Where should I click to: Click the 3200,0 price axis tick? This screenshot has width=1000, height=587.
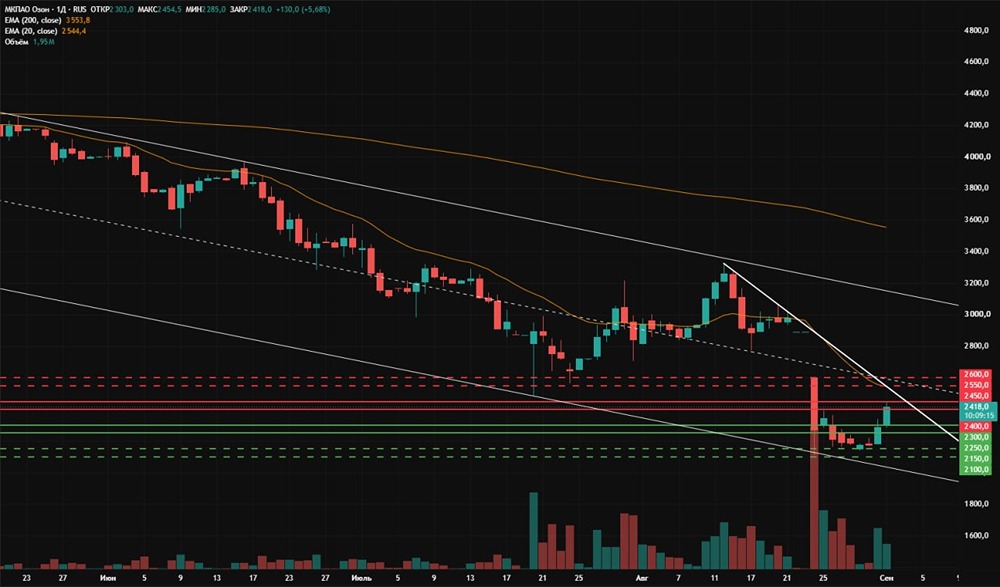tap(976, 283)
